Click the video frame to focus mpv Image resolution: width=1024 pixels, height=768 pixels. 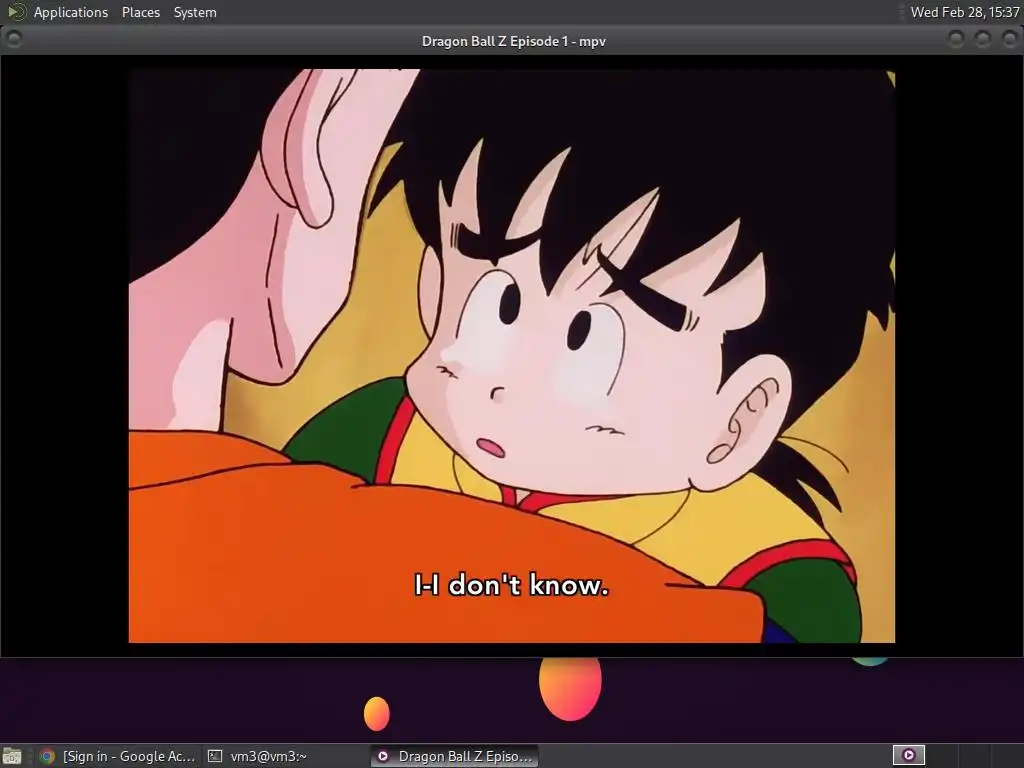[511, 355]
